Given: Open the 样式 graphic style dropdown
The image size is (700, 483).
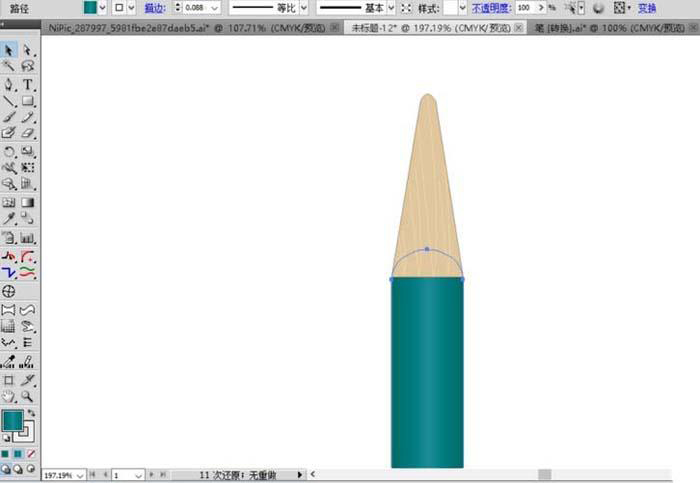Looking at the screenshot, I should (x=462, y=8).
